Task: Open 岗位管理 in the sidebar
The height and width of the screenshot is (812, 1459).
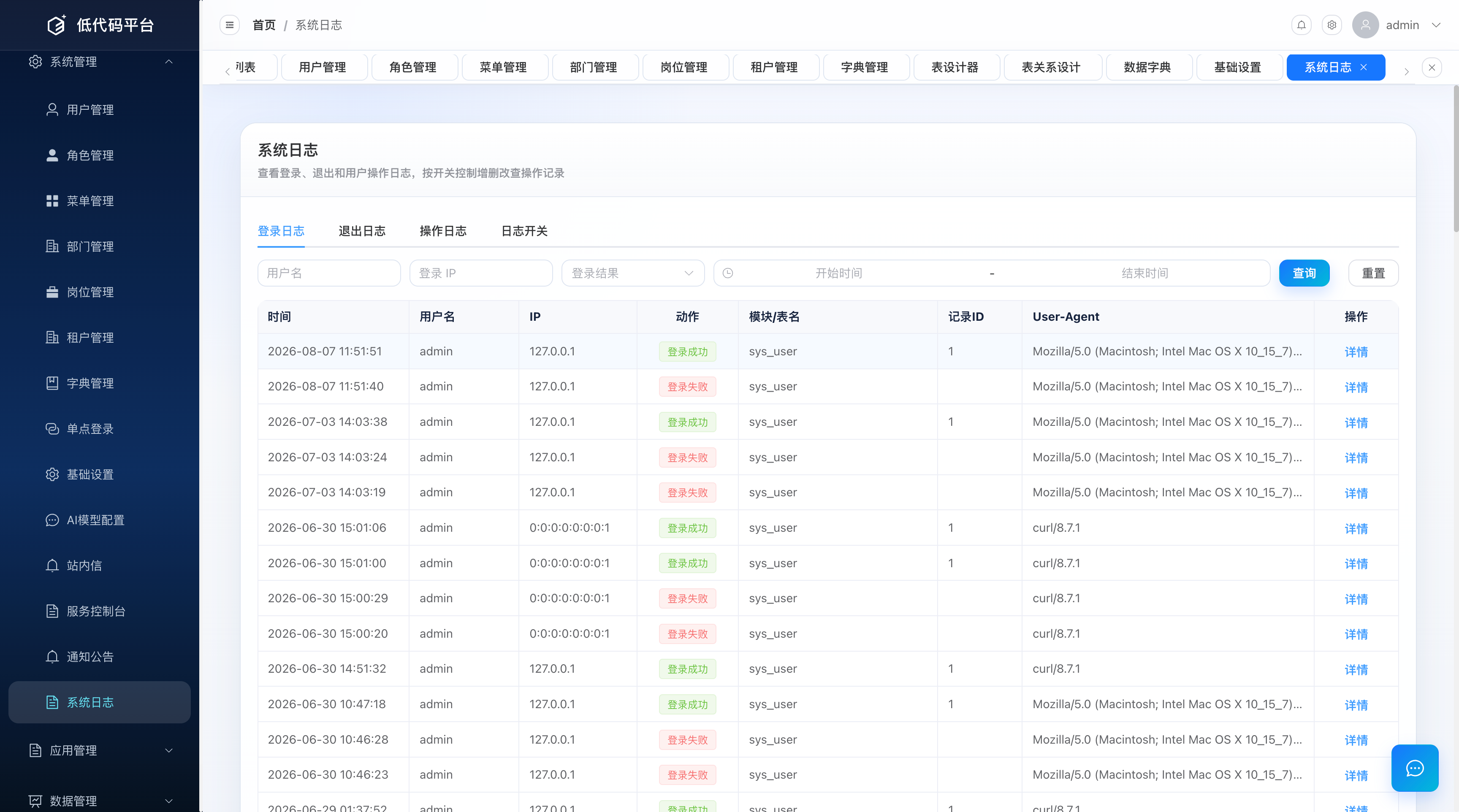Action: (100, 292)
